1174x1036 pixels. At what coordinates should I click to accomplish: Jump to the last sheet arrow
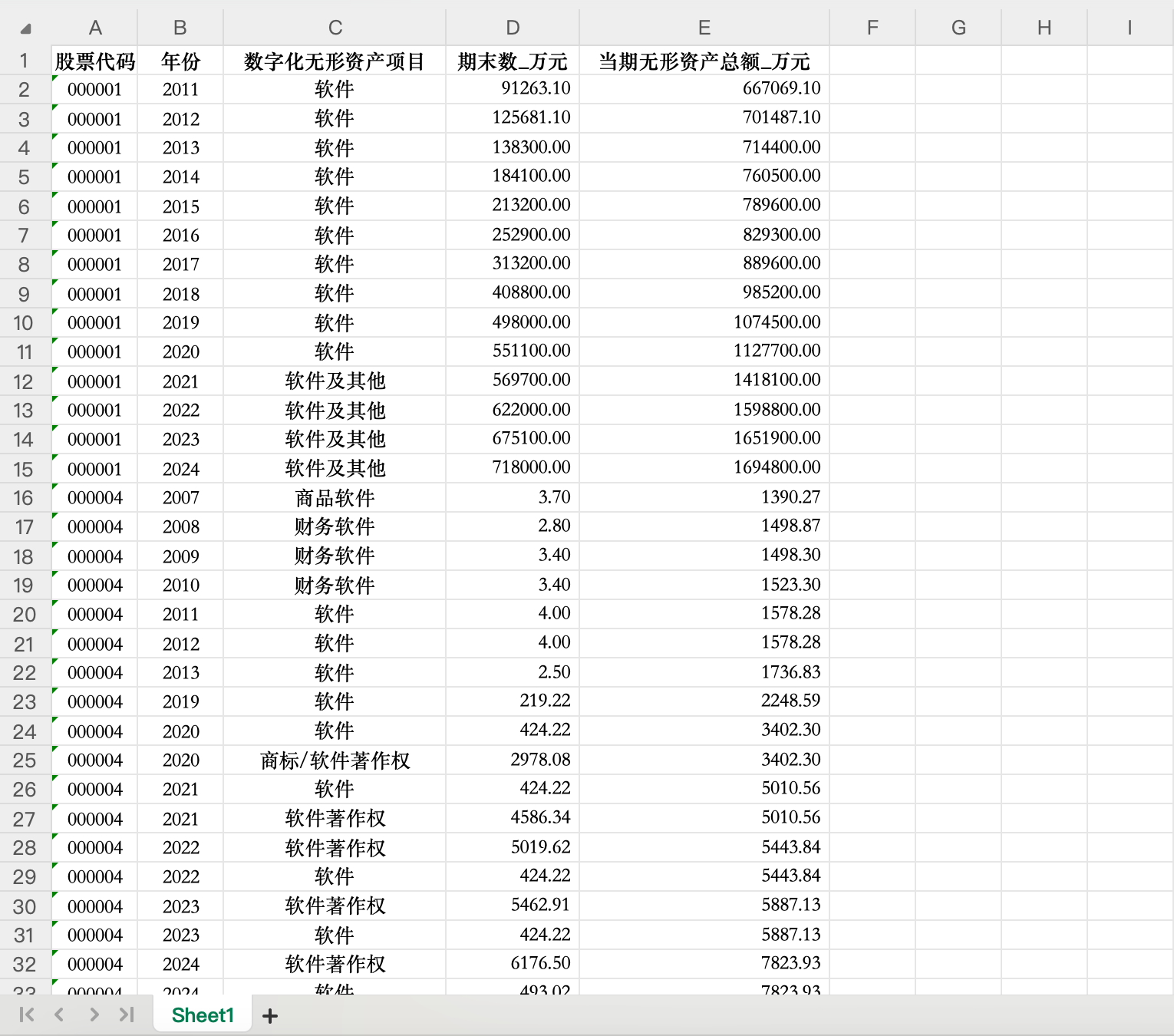[x=127, y=1015]
